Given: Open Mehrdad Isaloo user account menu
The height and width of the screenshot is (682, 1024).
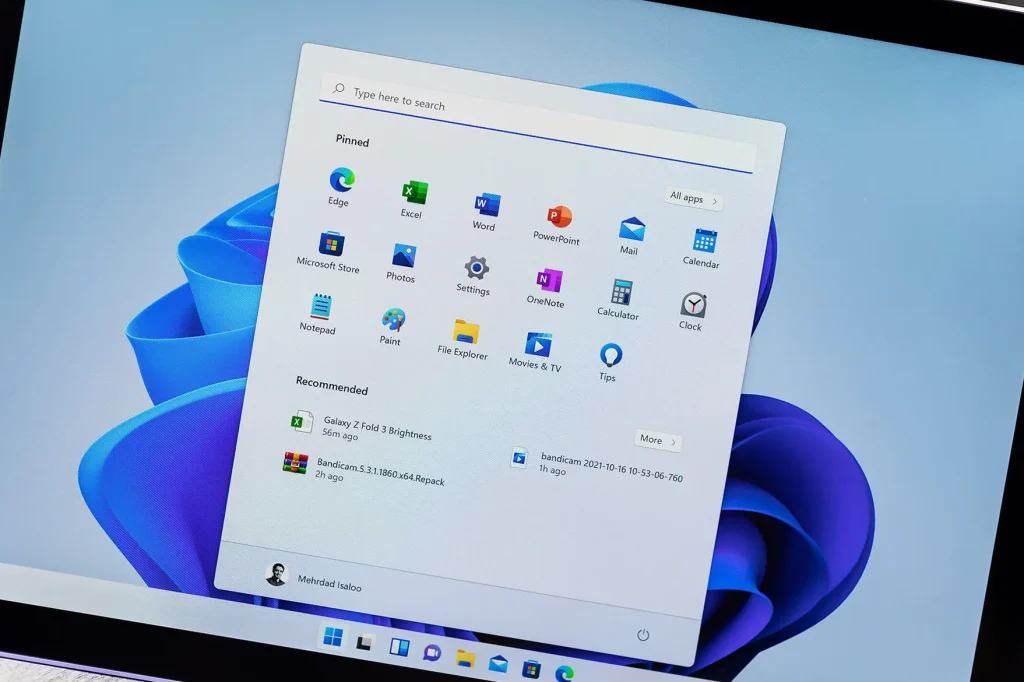Looking at the screenshot, I should tap(313, 578).
